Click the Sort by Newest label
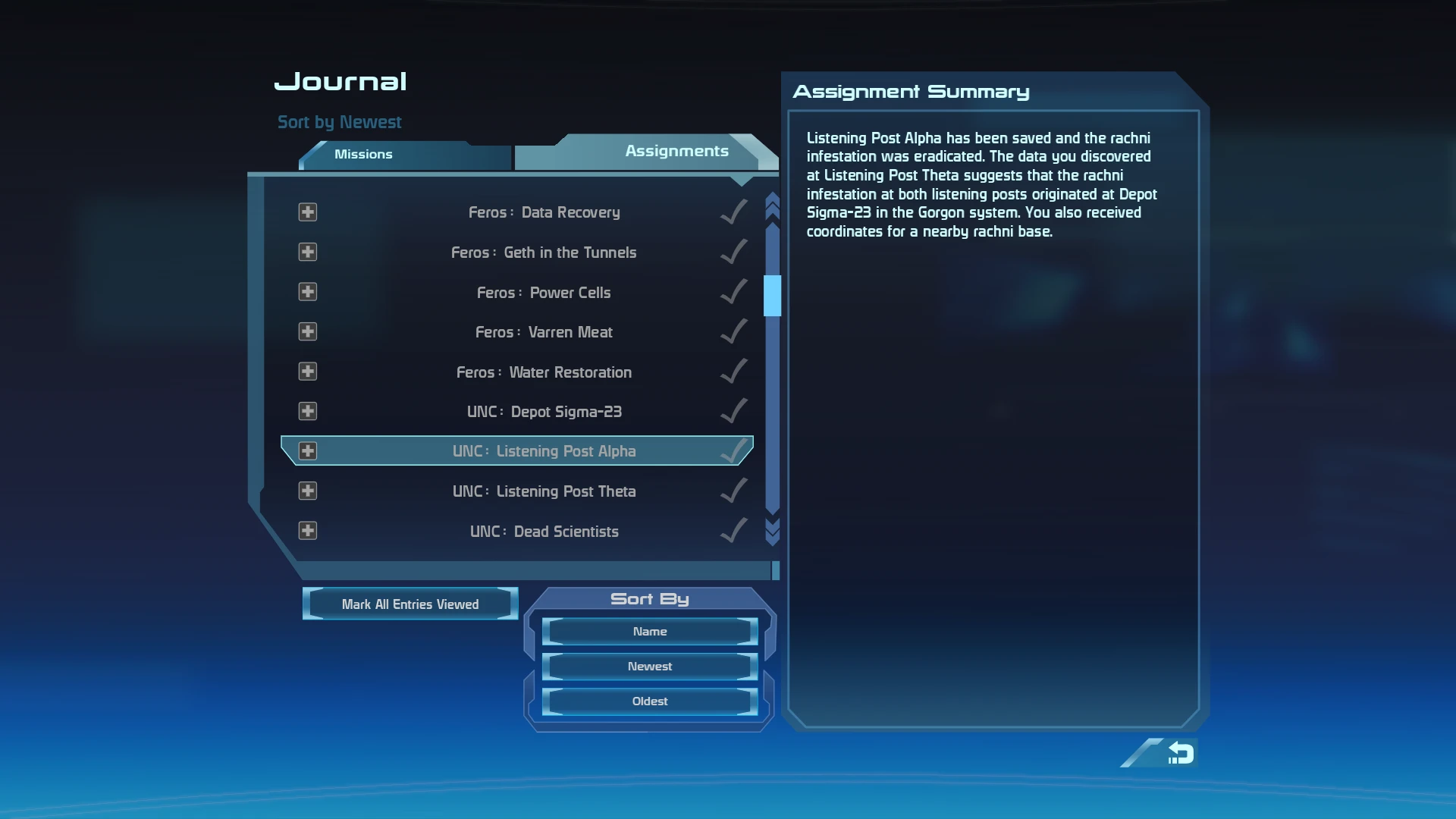Screen dimensions: 1456x819 click(x=339, y=122)
